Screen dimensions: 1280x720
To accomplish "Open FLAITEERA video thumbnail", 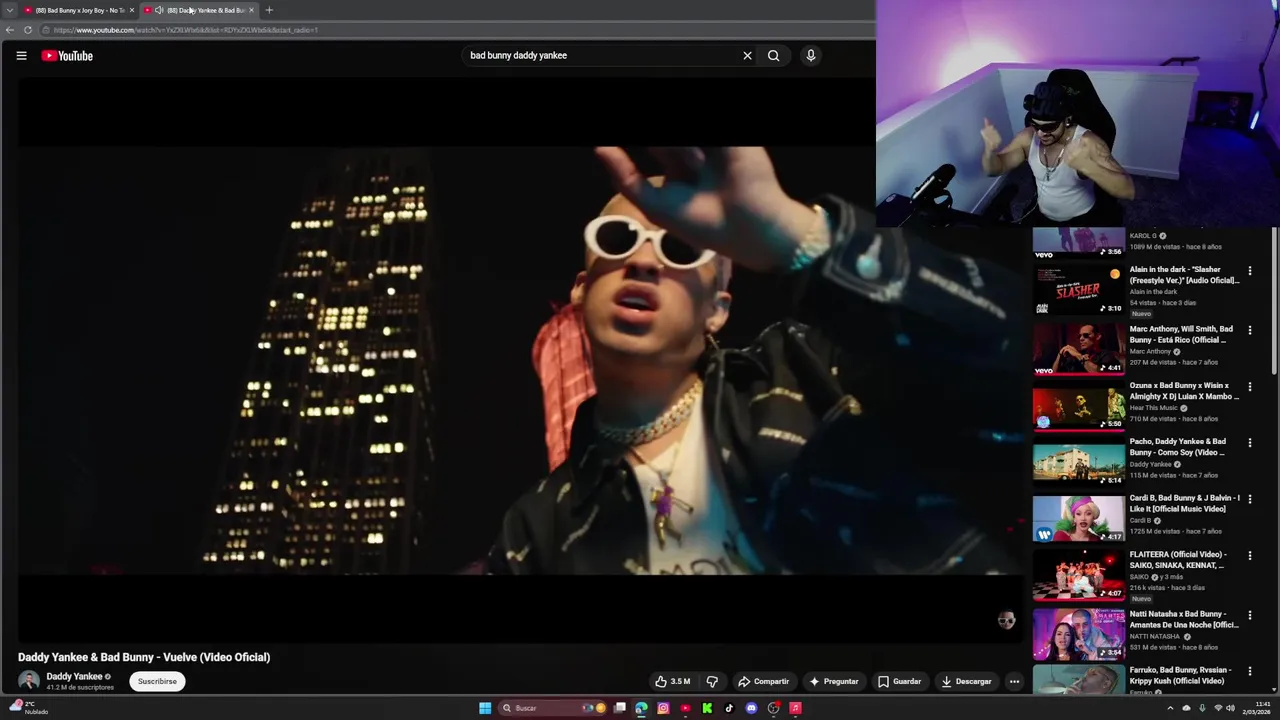I will (x=1079, y=575).
